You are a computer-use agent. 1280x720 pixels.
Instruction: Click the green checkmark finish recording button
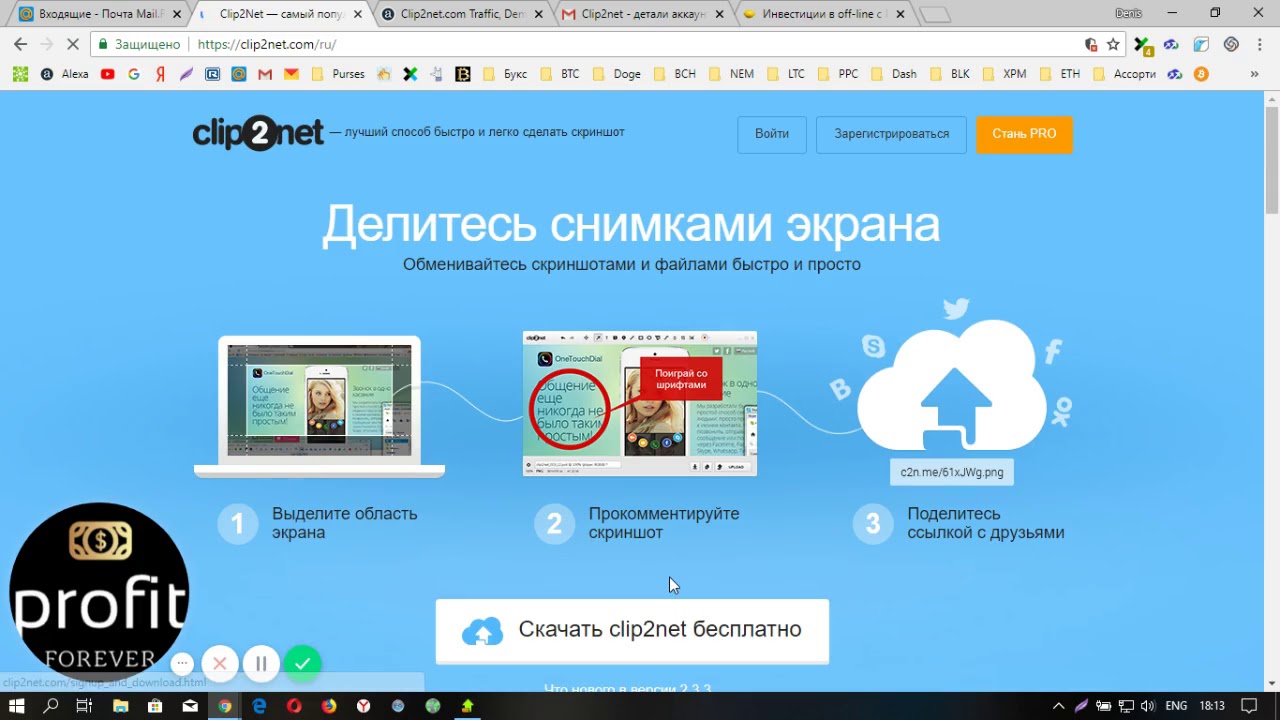click(302, 663)
